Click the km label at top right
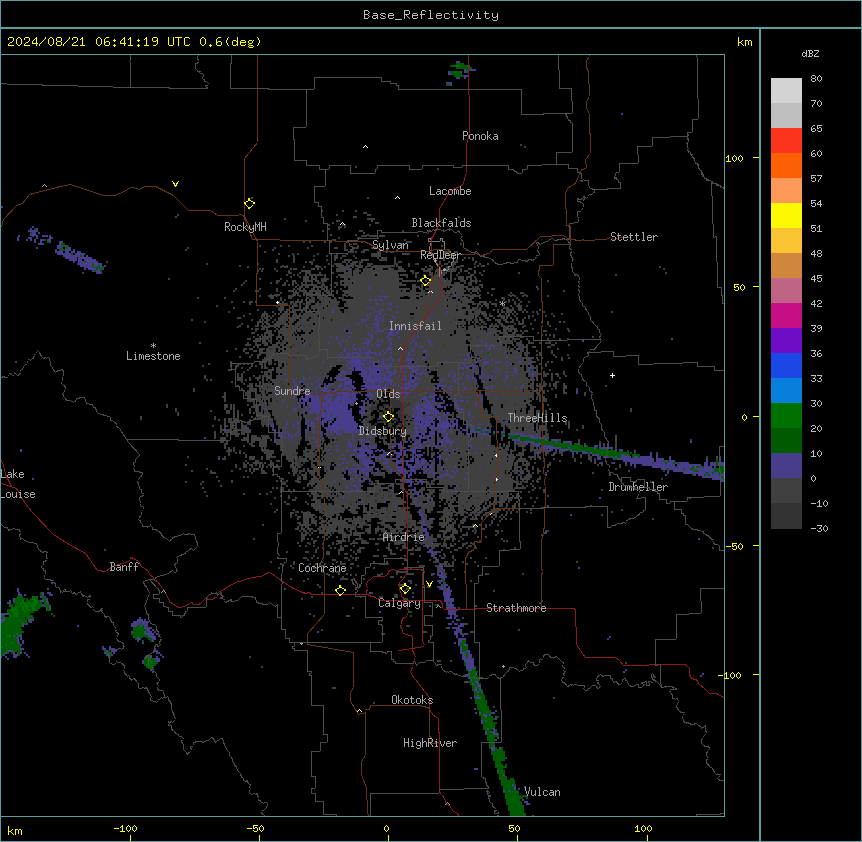Image resolution: width=862 pixels, height=842 pixels. pos(744,42)
